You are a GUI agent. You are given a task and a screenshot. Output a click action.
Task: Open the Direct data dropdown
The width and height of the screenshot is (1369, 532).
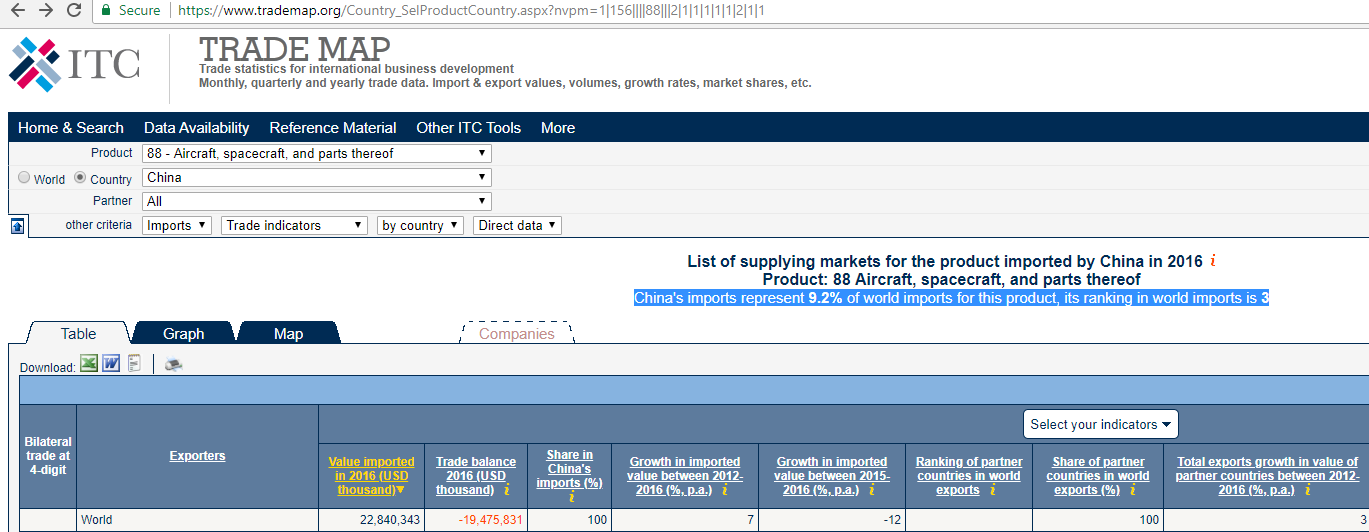click(517, 225)
